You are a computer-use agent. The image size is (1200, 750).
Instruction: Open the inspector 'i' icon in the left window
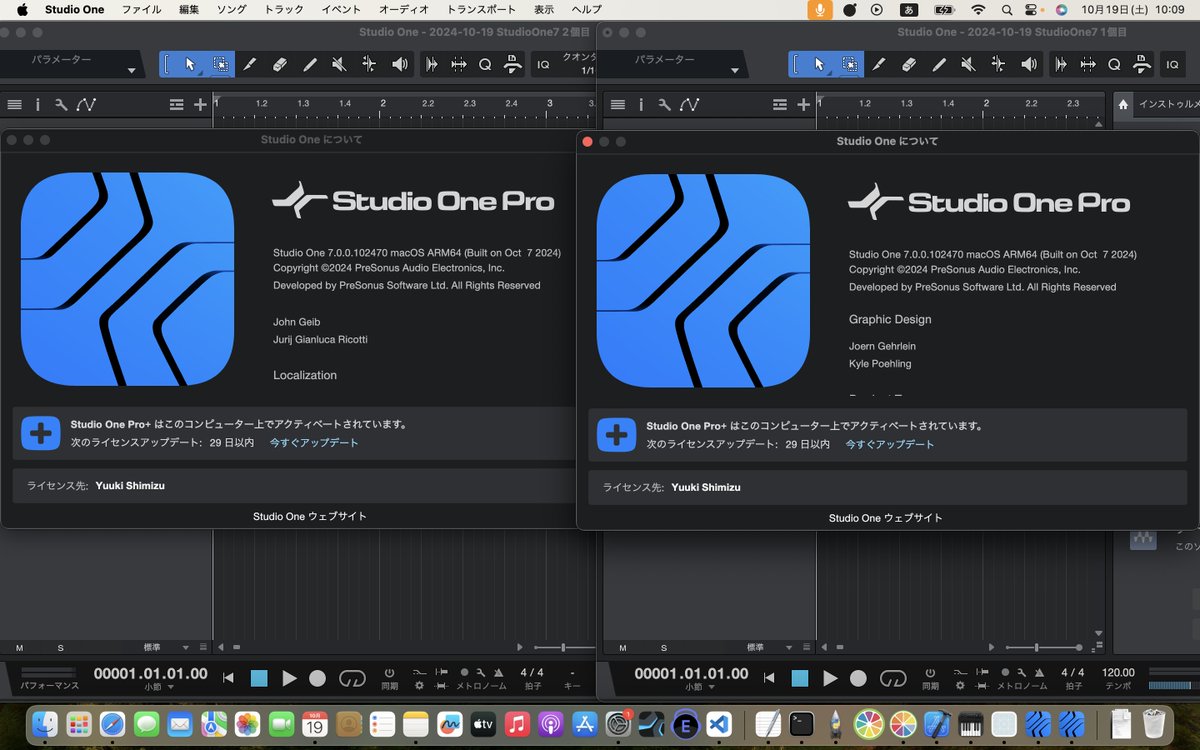click(38, 104)
